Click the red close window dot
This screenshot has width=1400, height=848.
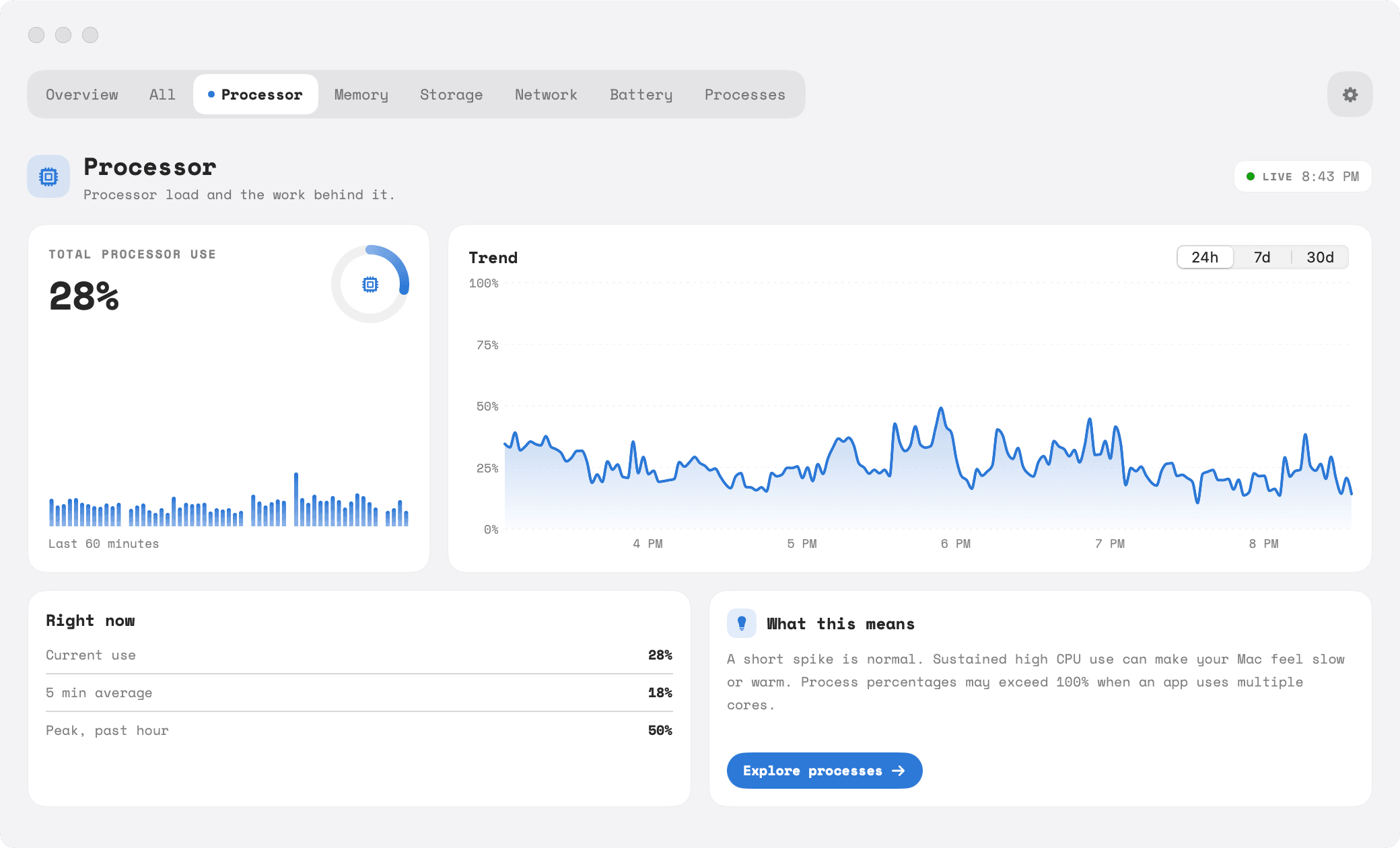[x=36, y=35]
